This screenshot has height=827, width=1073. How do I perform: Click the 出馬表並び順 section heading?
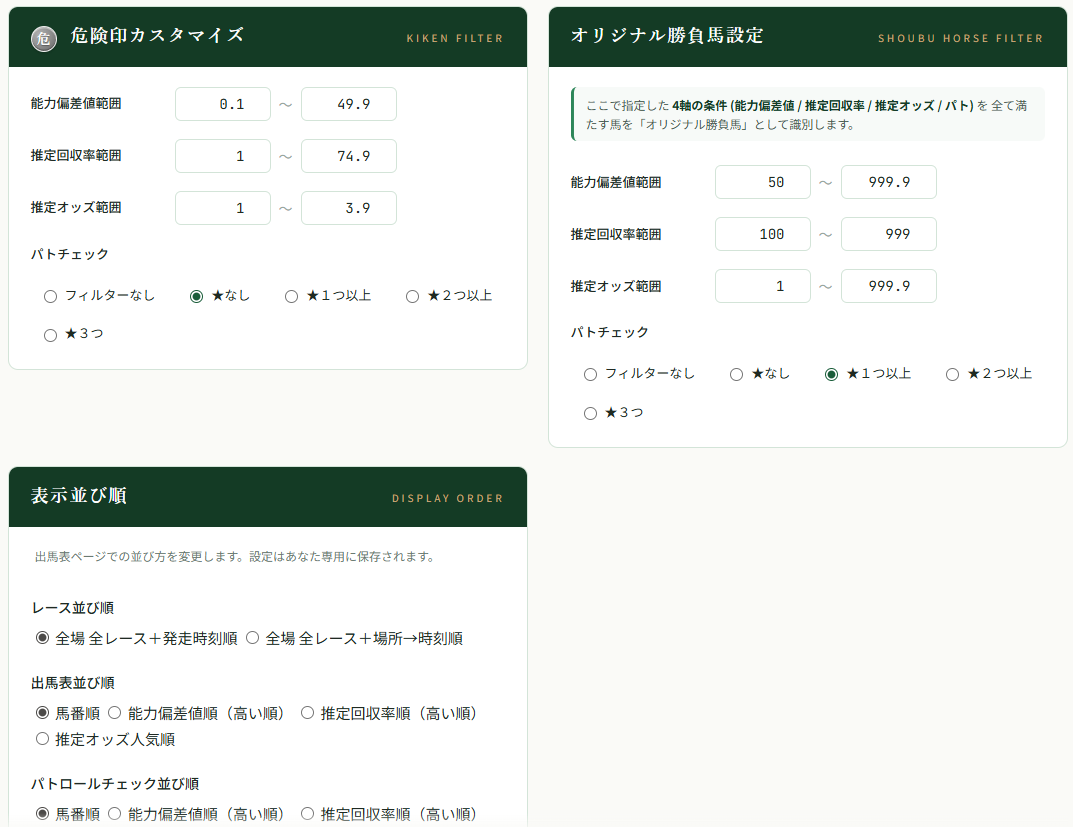tap(73, 683)
